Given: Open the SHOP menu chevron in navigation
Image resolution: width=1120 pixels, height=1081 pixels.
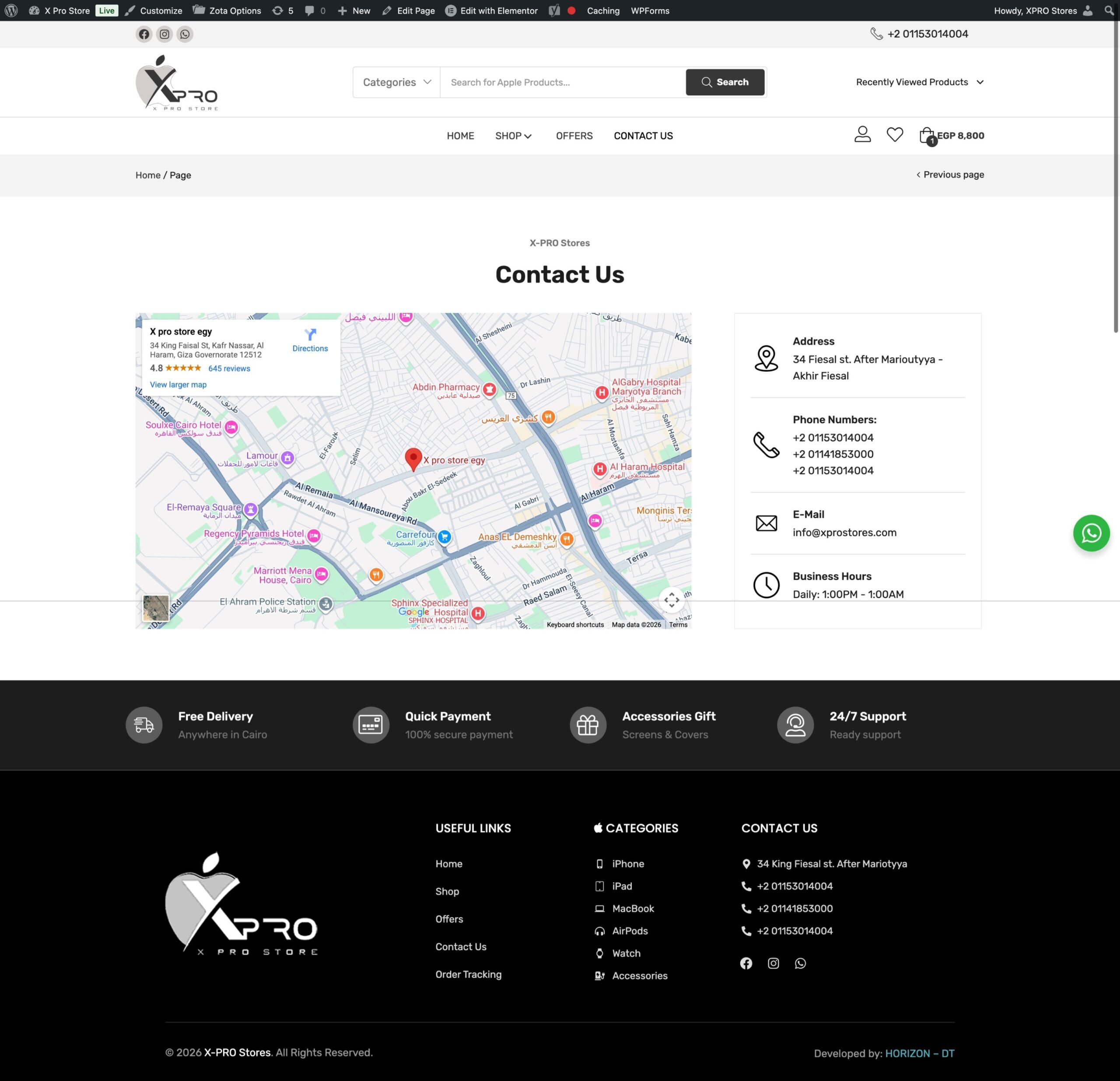Looking at the screenshot, I should click(528, 136).
